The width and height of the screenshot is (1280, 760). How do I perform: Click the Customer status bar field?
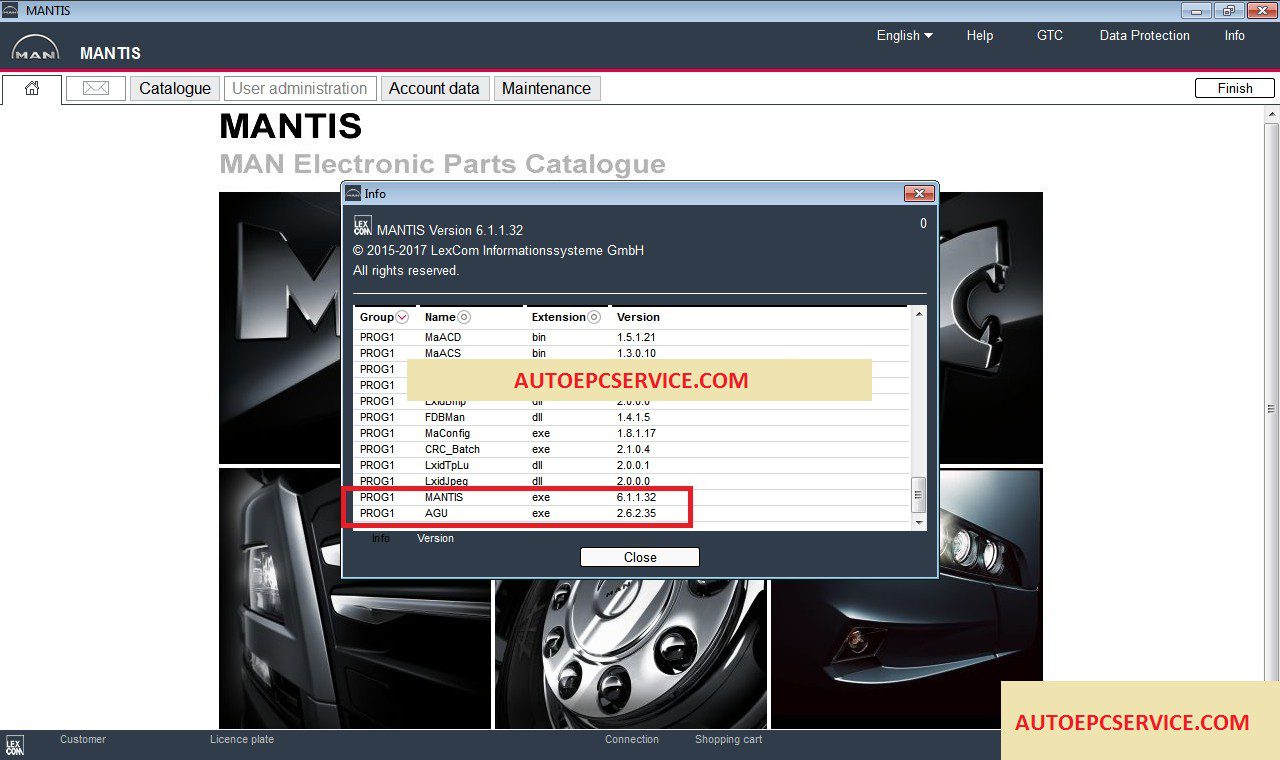(x=83, y=739)
